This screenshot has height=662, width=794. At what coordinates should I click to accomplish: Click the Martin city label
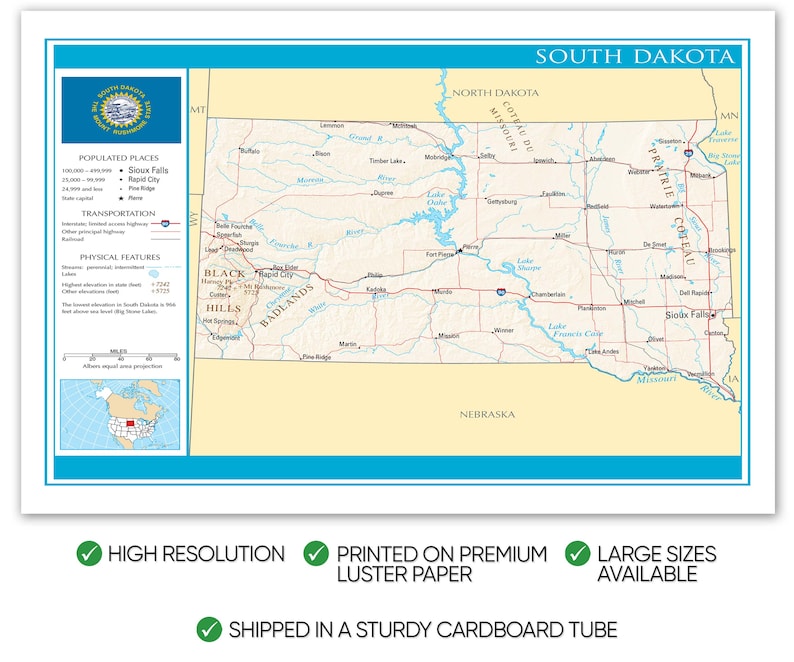click(x=347, y=344)
